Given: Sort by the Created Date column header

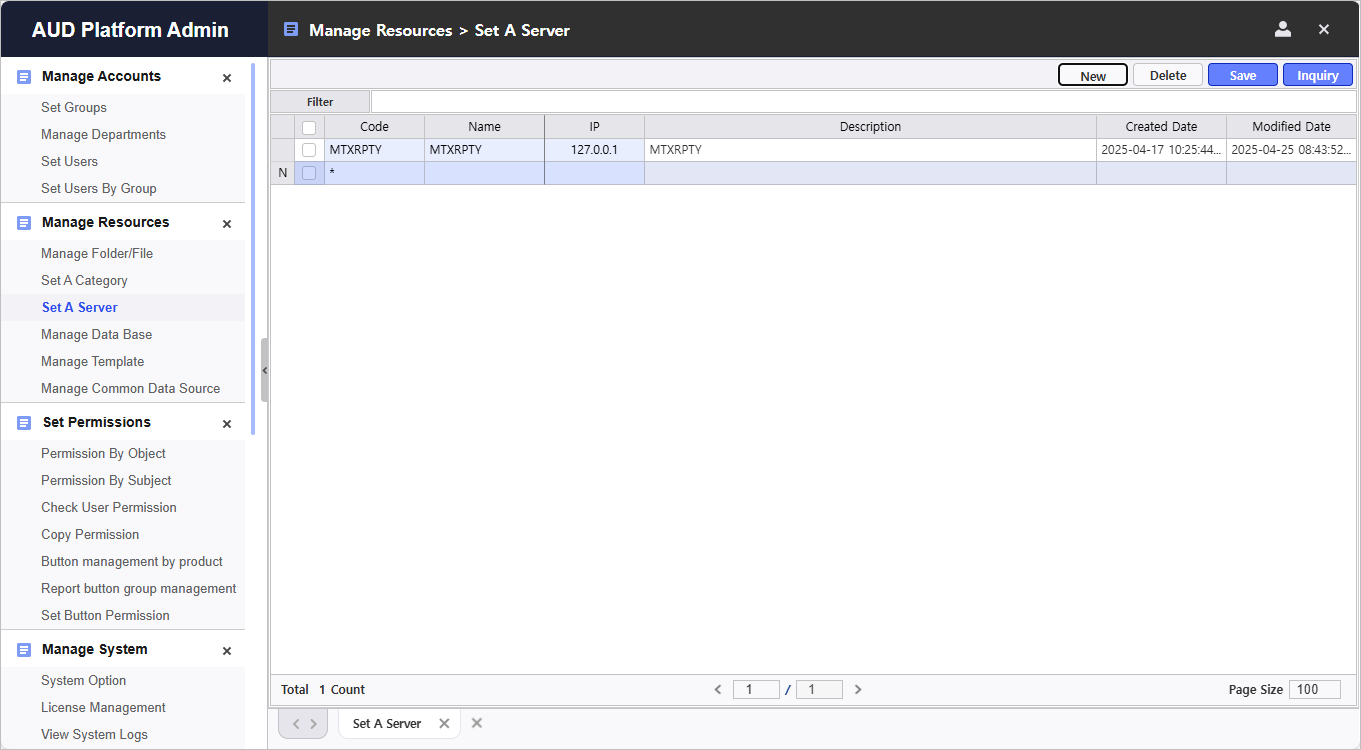Looking at the screenshot, I should point(1161,127).
